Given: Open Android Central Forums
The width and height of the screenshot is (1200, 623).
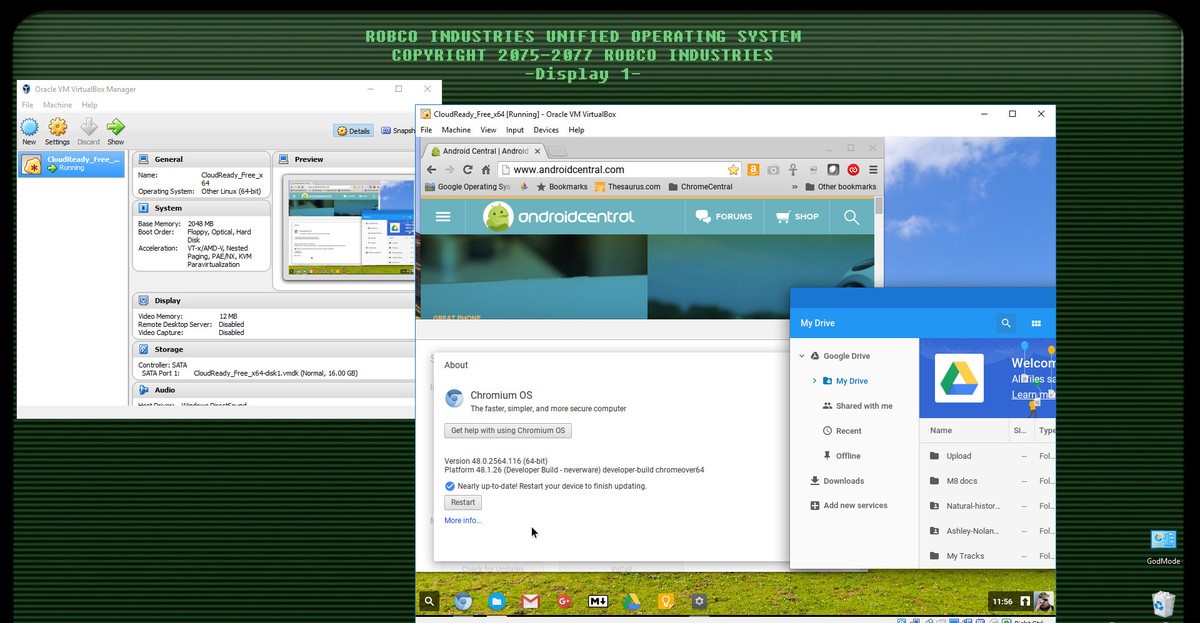Looking at the screenshot, I should coord(724,216).
